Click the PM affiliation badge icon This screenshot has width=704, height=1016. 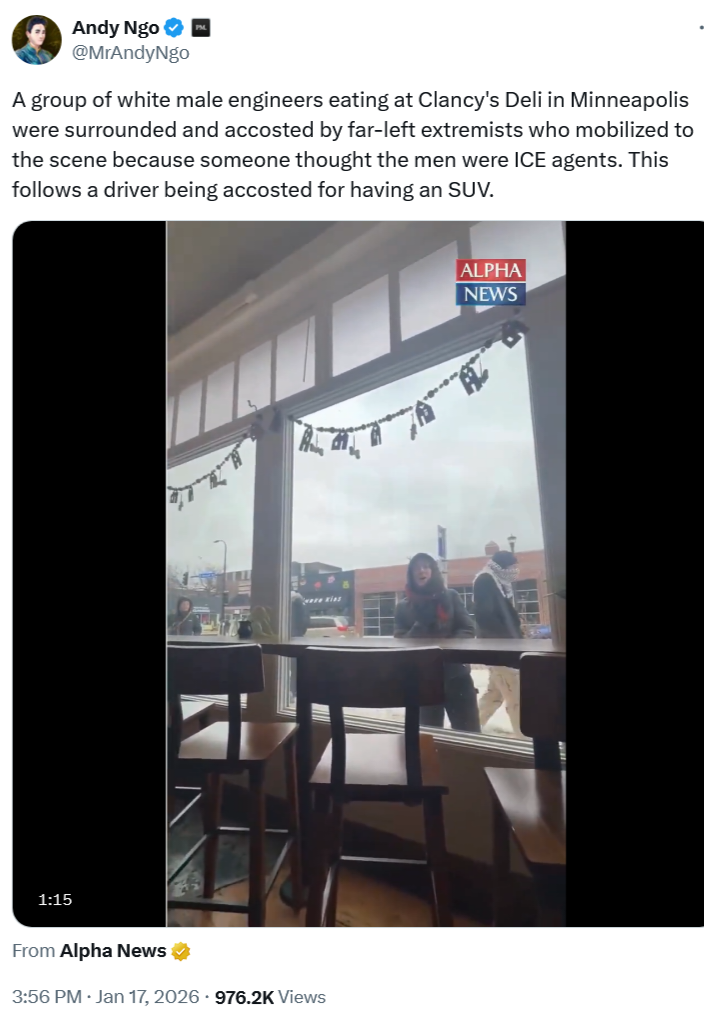coord(201,28)
